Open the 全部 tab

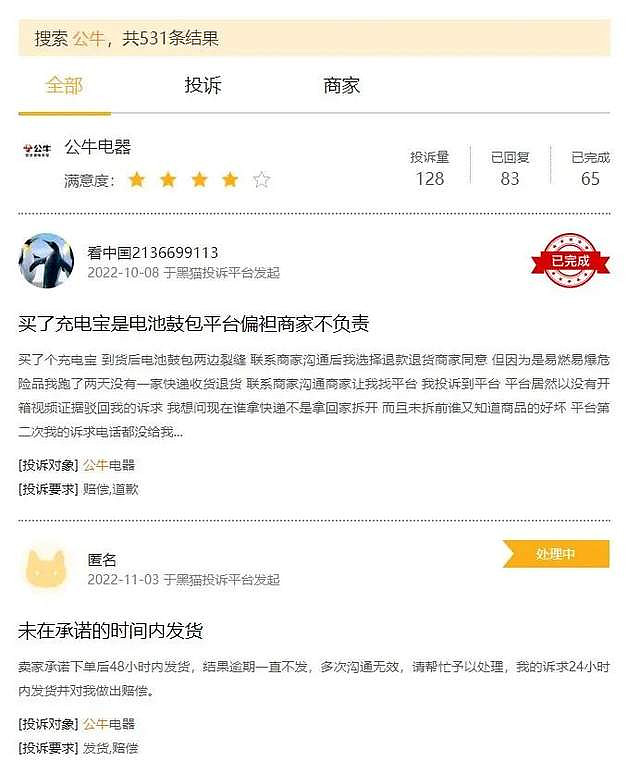[64, 85]
